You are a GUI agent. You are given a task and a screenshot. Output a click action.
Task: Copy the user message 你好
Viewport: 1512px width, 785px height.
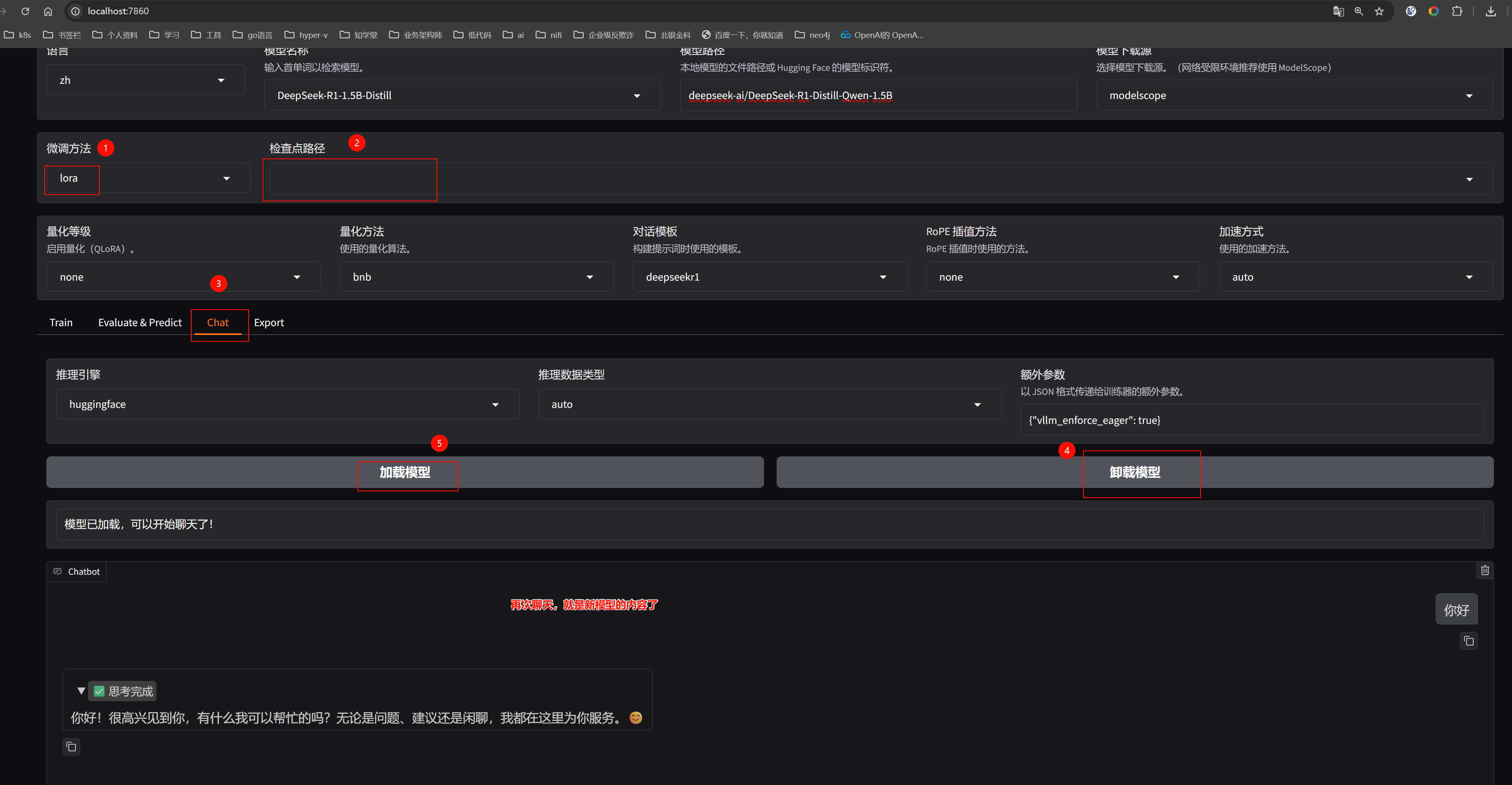click(1469, 641)
